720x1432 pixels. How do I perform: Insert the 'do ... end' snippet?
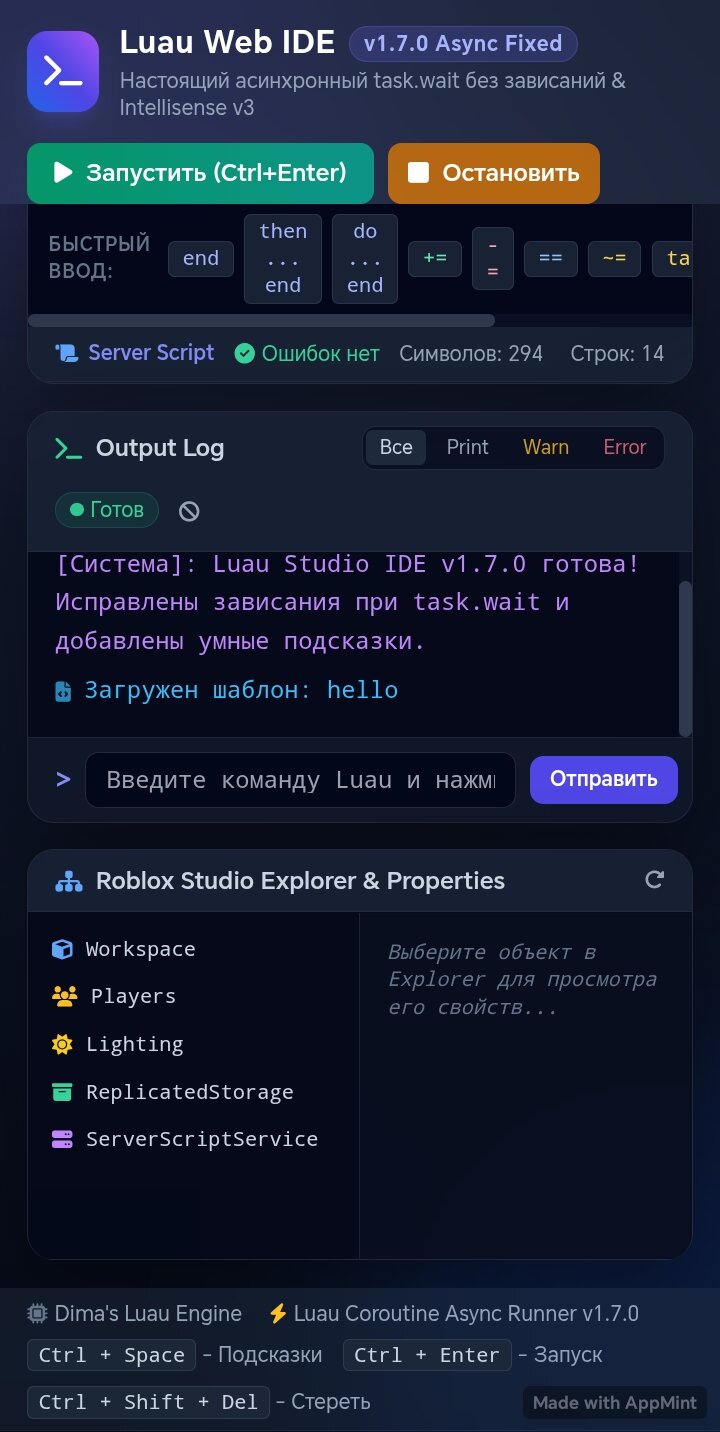pos(365,259)
